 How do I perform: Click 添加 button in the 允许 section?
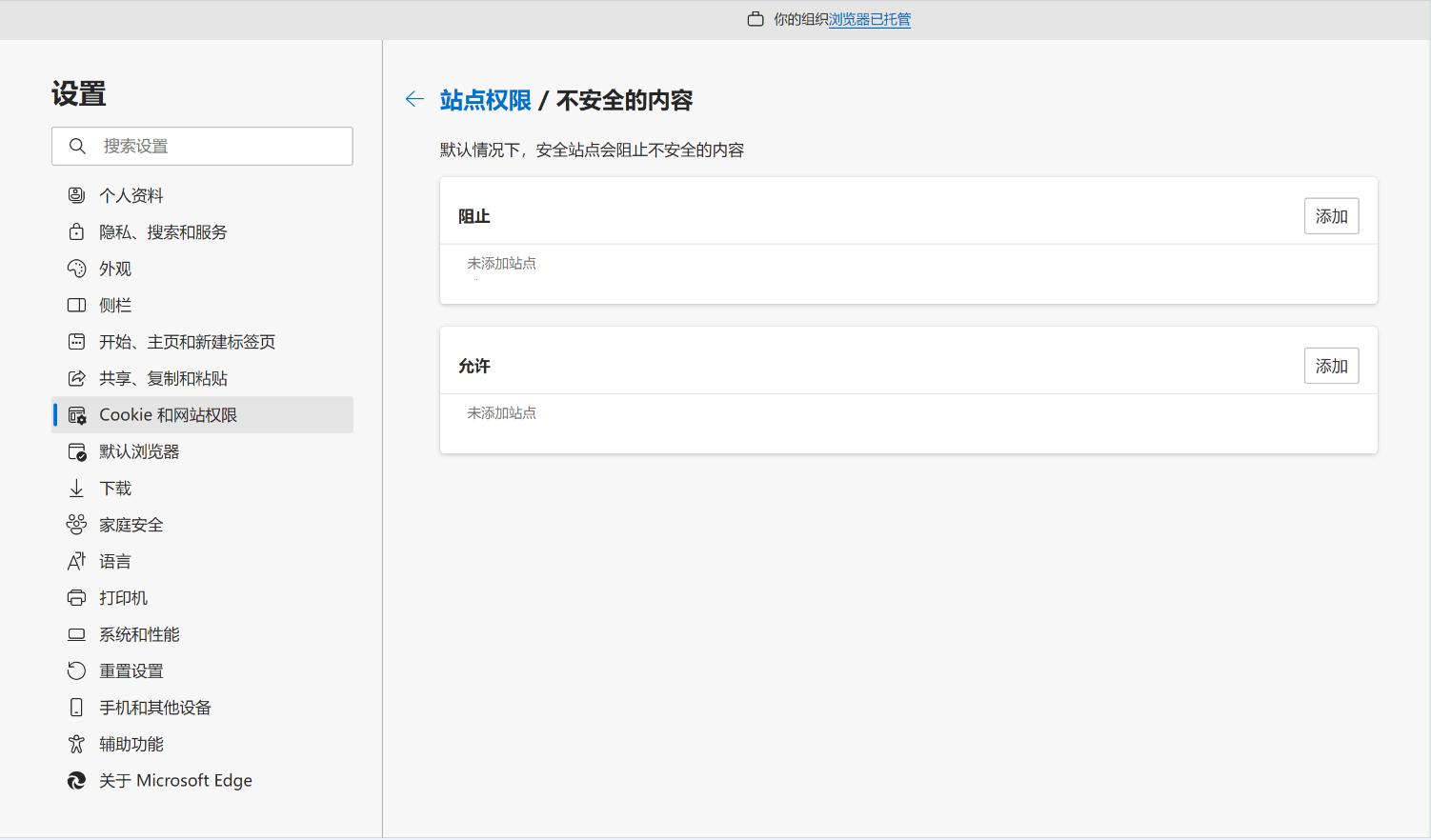(1331, 366)
